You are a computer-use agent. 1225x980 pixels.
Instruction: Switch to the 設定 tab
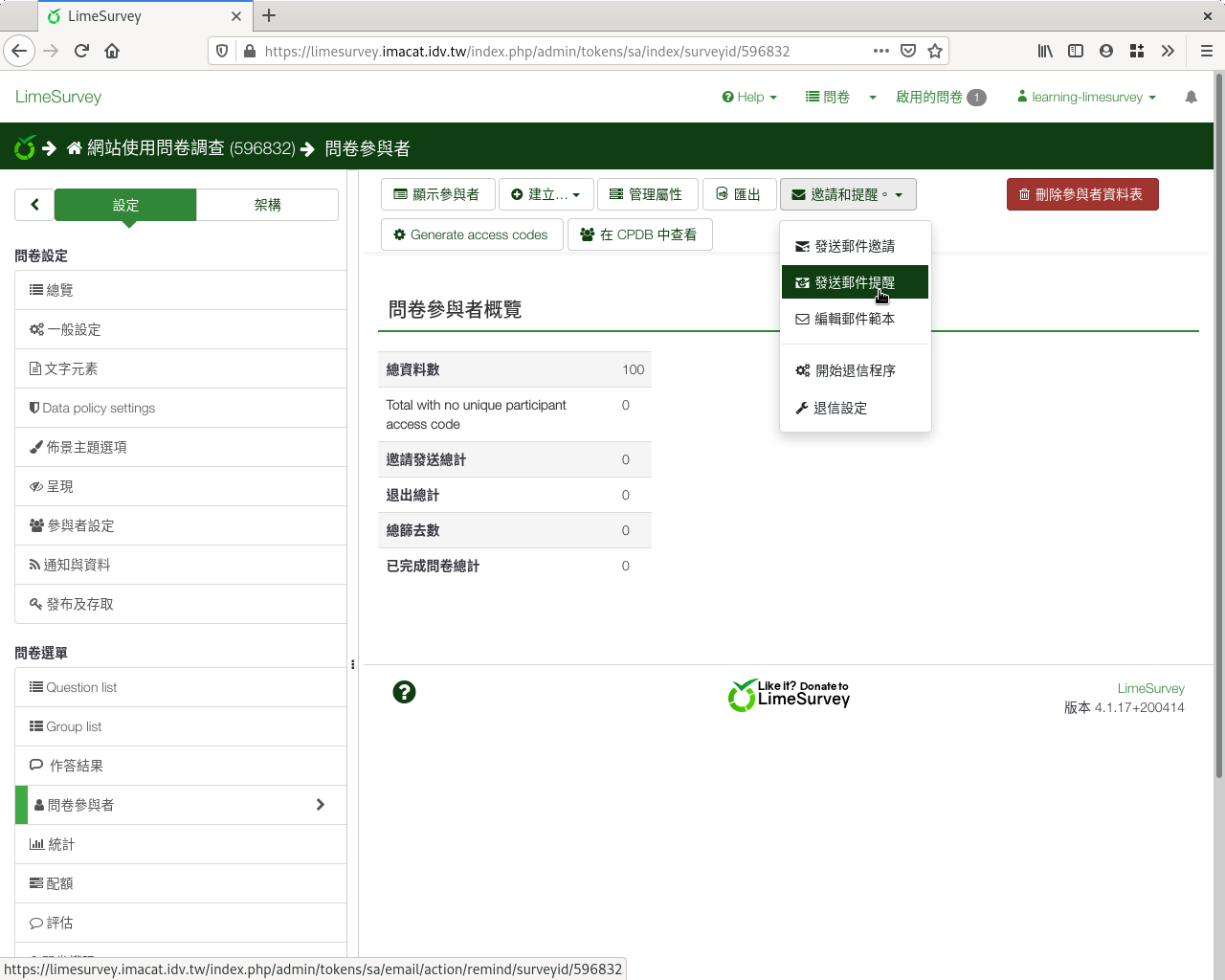pos(125,205)
